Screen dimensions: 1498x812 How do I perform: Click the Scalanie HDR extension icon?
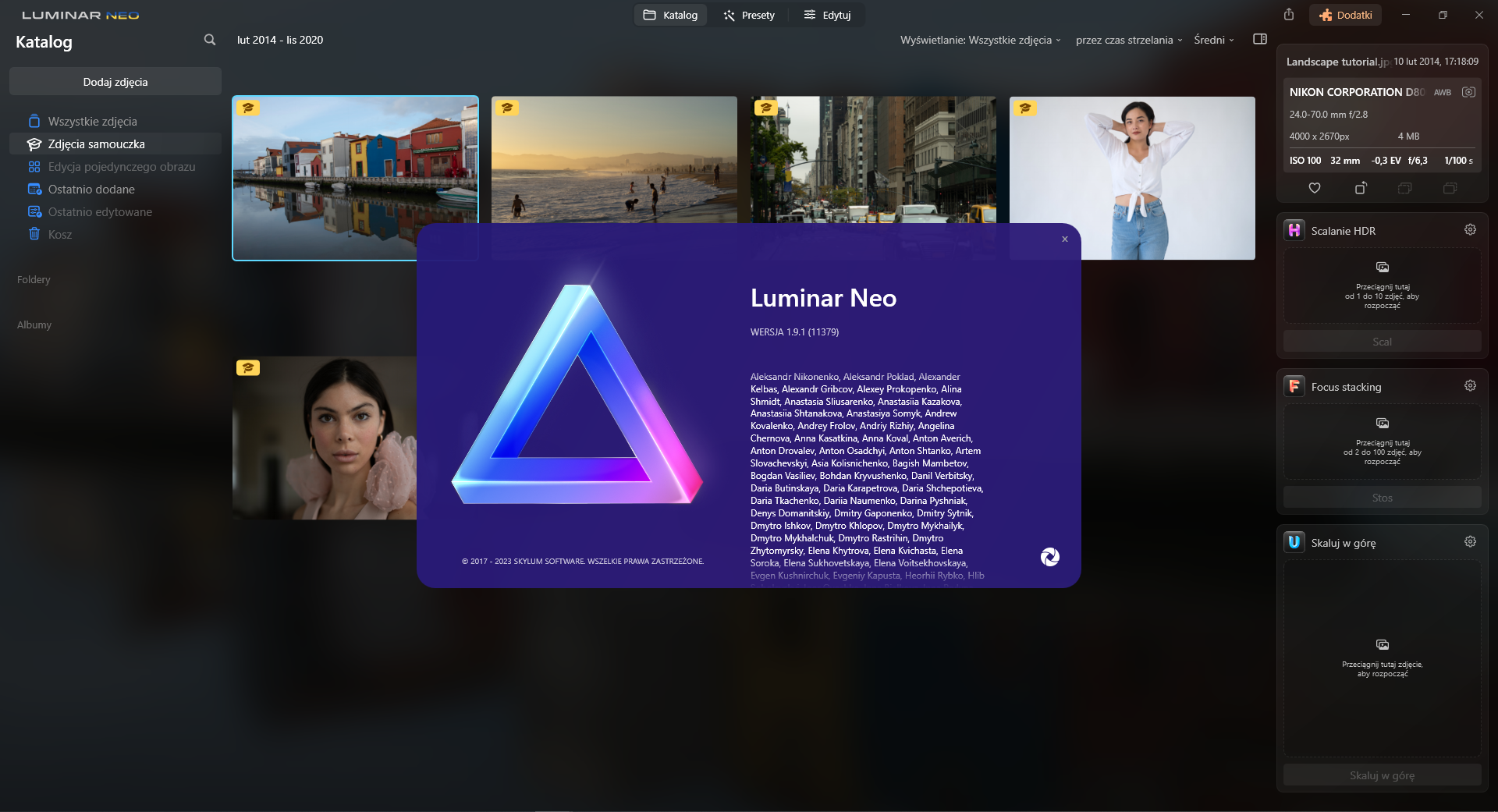click(x=1294, y=230)
